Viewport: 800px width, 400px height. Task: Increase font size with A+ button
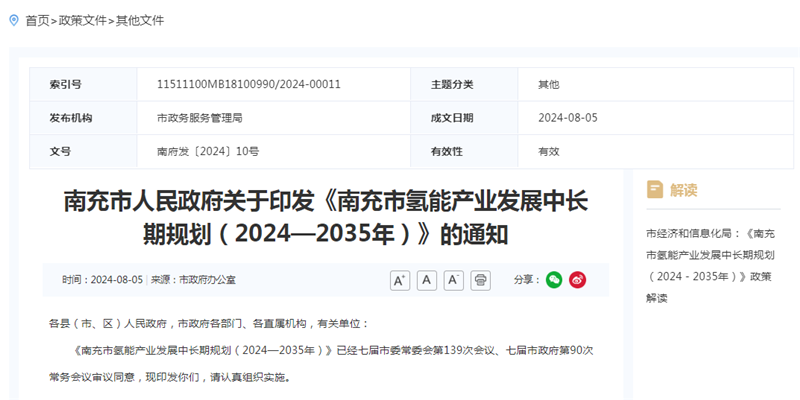pos(400,280)
